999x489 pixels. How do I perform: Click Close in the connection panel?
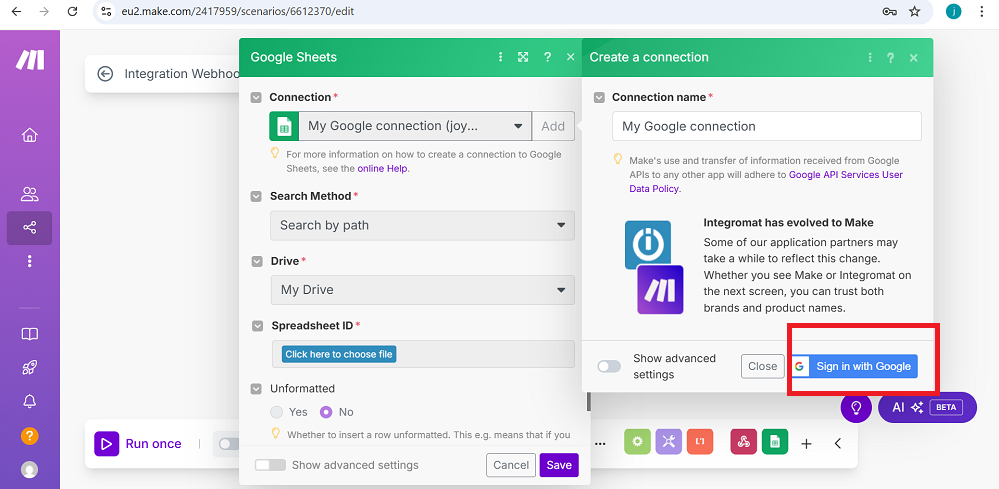coord(763,366)
